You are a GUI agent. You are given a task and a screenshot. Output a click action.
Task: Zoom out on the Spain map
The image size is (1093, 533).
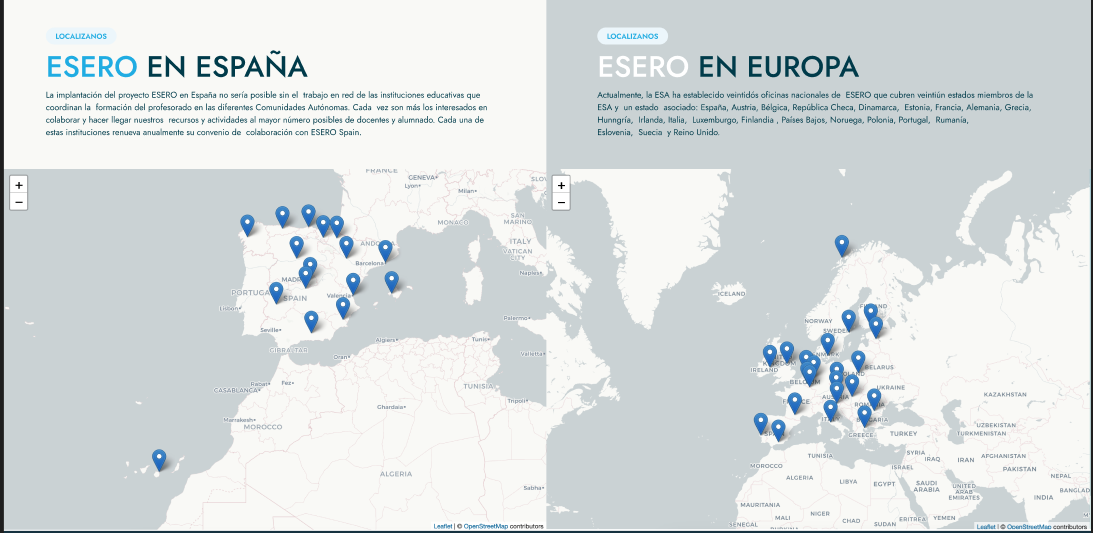(19, 202)
